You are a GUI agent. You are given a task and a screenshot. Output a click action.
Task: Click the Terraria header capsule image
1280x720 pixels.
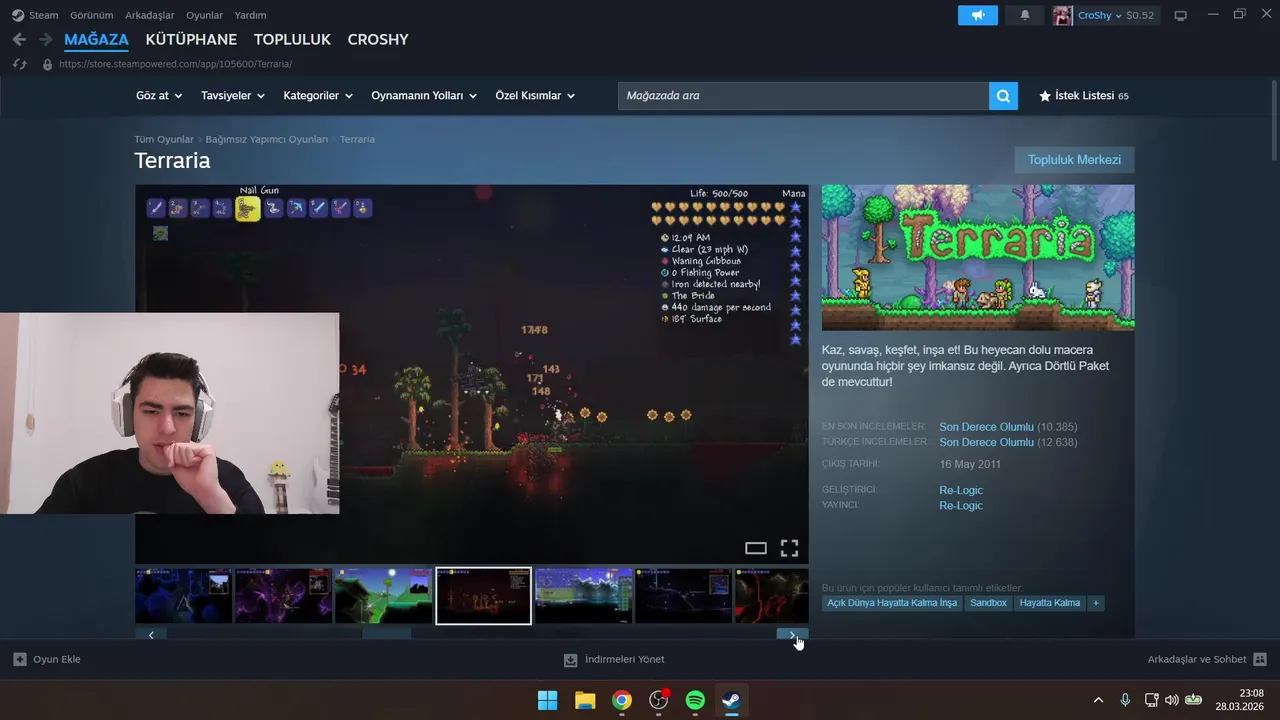[978, 257]
